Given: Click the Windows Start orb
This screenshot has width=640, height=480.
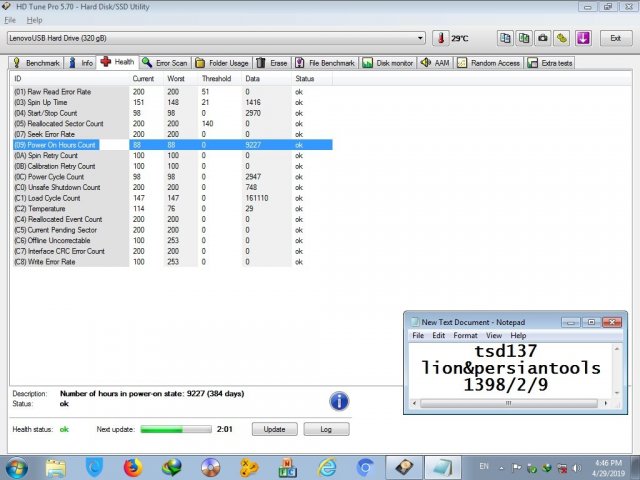Looking at the screenshot, I should 18,466.
